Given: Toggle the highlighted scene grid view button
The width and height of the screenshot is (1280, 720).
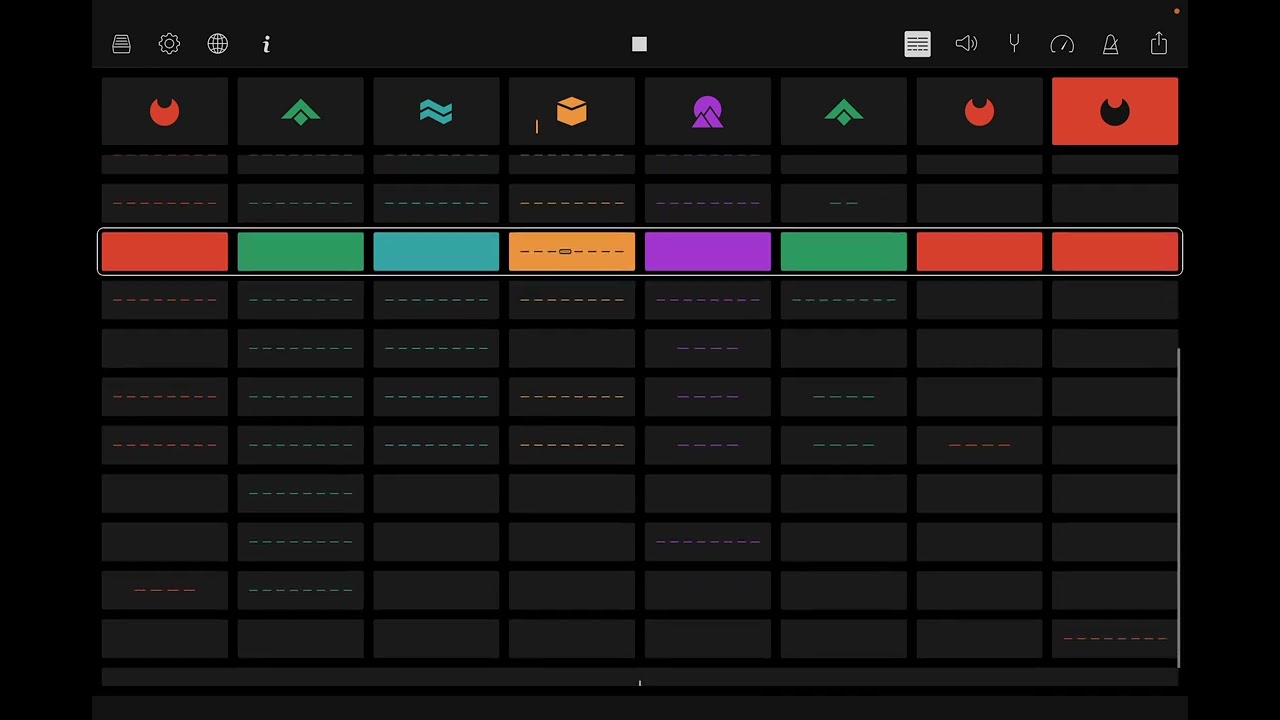Looking at the screenshot, I should pyautogui.click(x=917, y=44).
